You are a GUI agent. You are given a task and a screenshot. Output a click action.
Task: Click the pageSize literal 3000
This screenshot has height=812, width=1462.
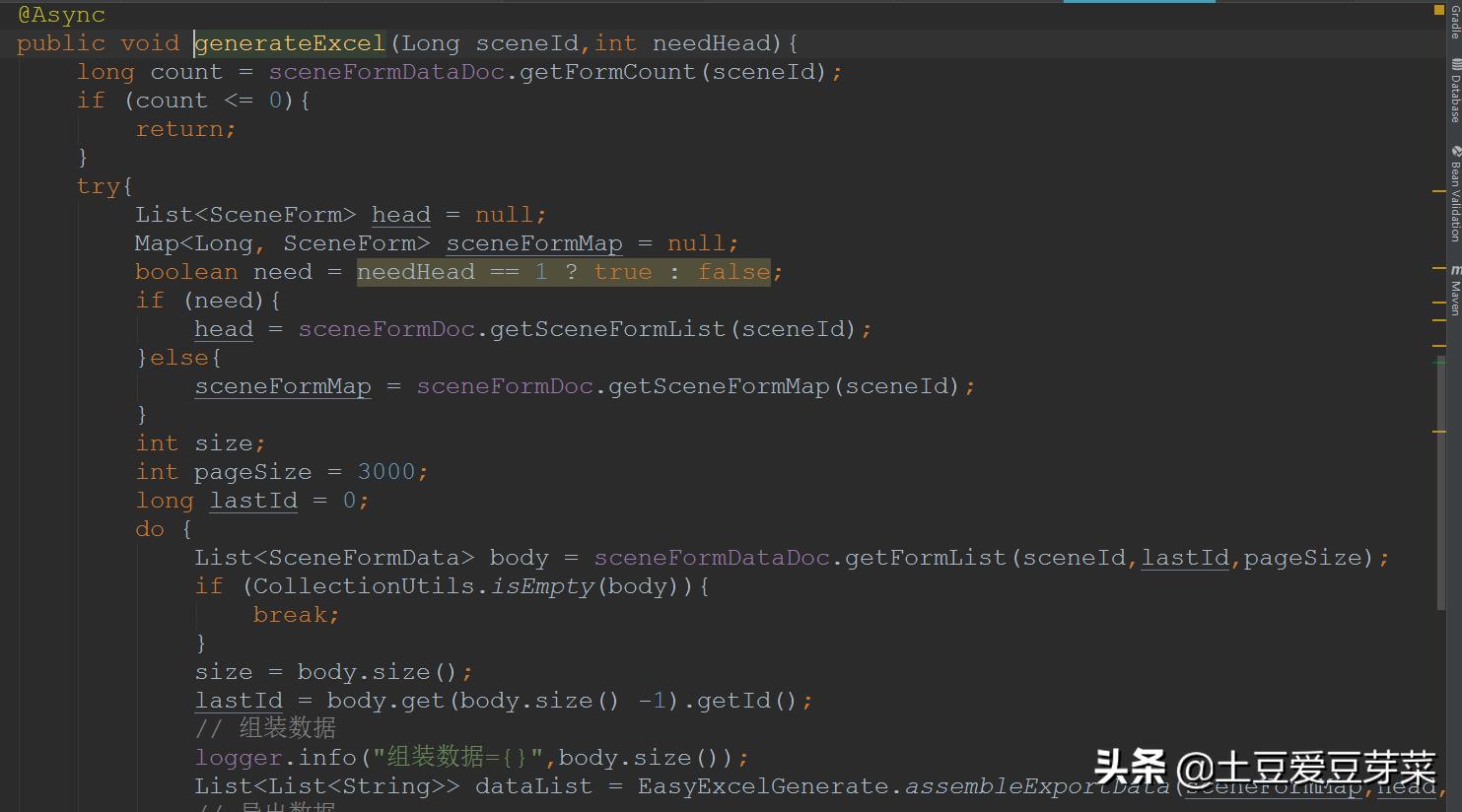[388, 471]
